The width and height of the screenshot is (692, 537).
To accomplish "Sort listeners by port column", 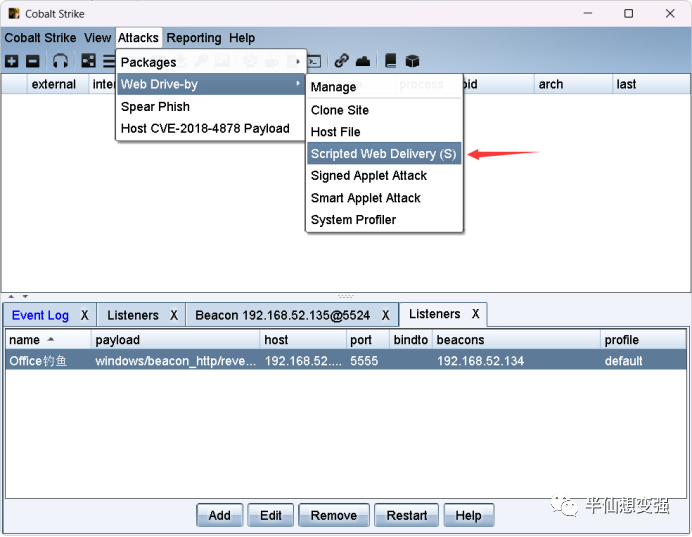I will click(368, 340).
